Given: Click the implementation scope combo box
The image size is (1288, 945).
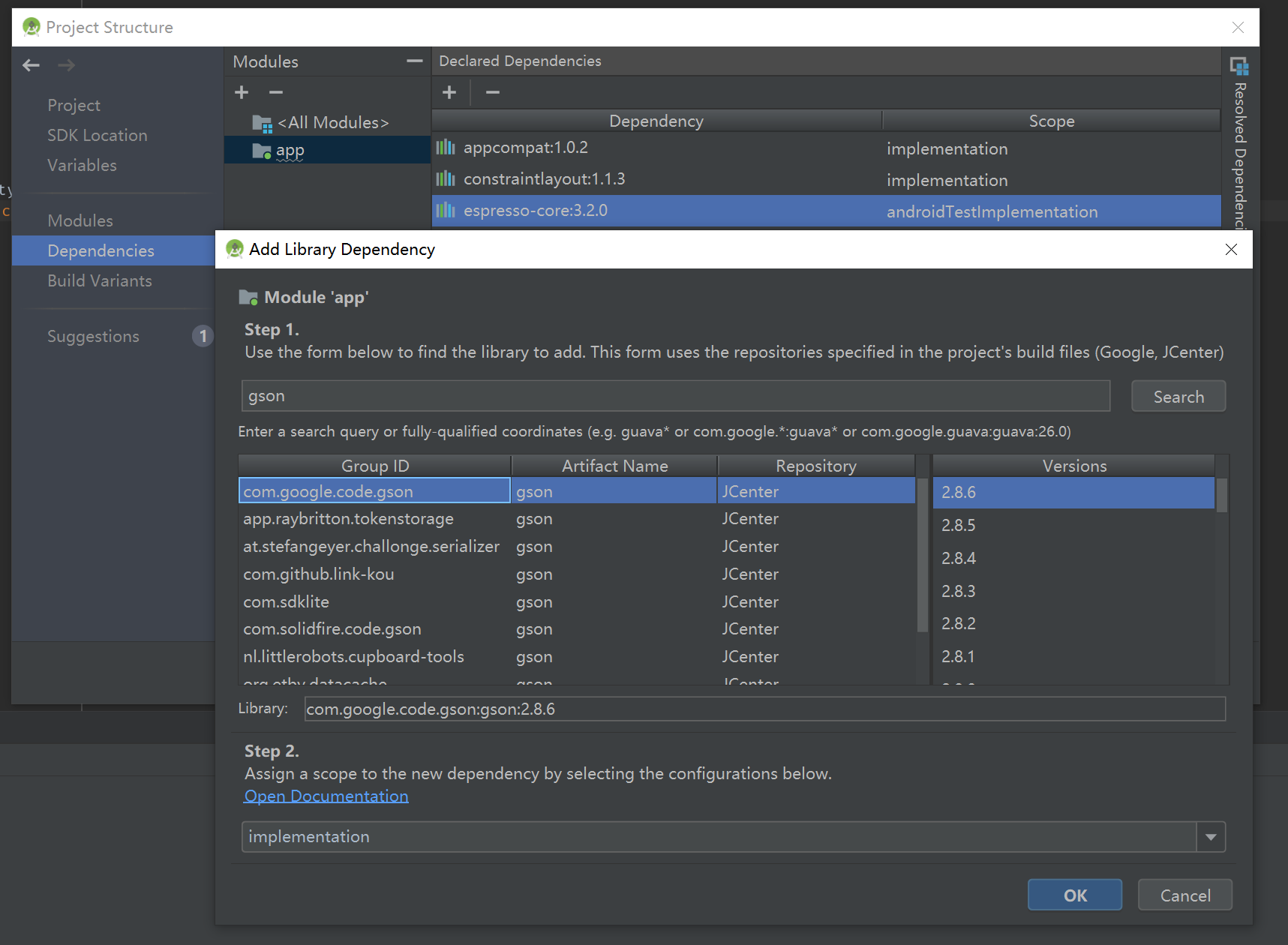Looking at the screenshot, I should point(733,836).
